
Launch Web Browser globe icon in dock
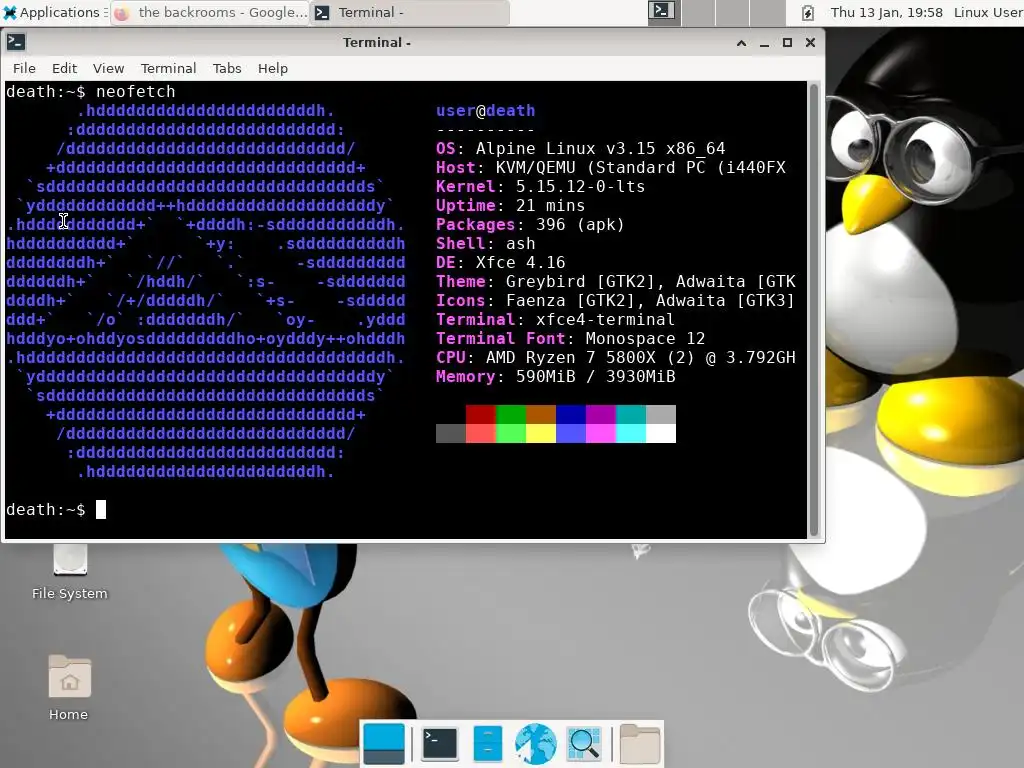[x=536, y=744]
